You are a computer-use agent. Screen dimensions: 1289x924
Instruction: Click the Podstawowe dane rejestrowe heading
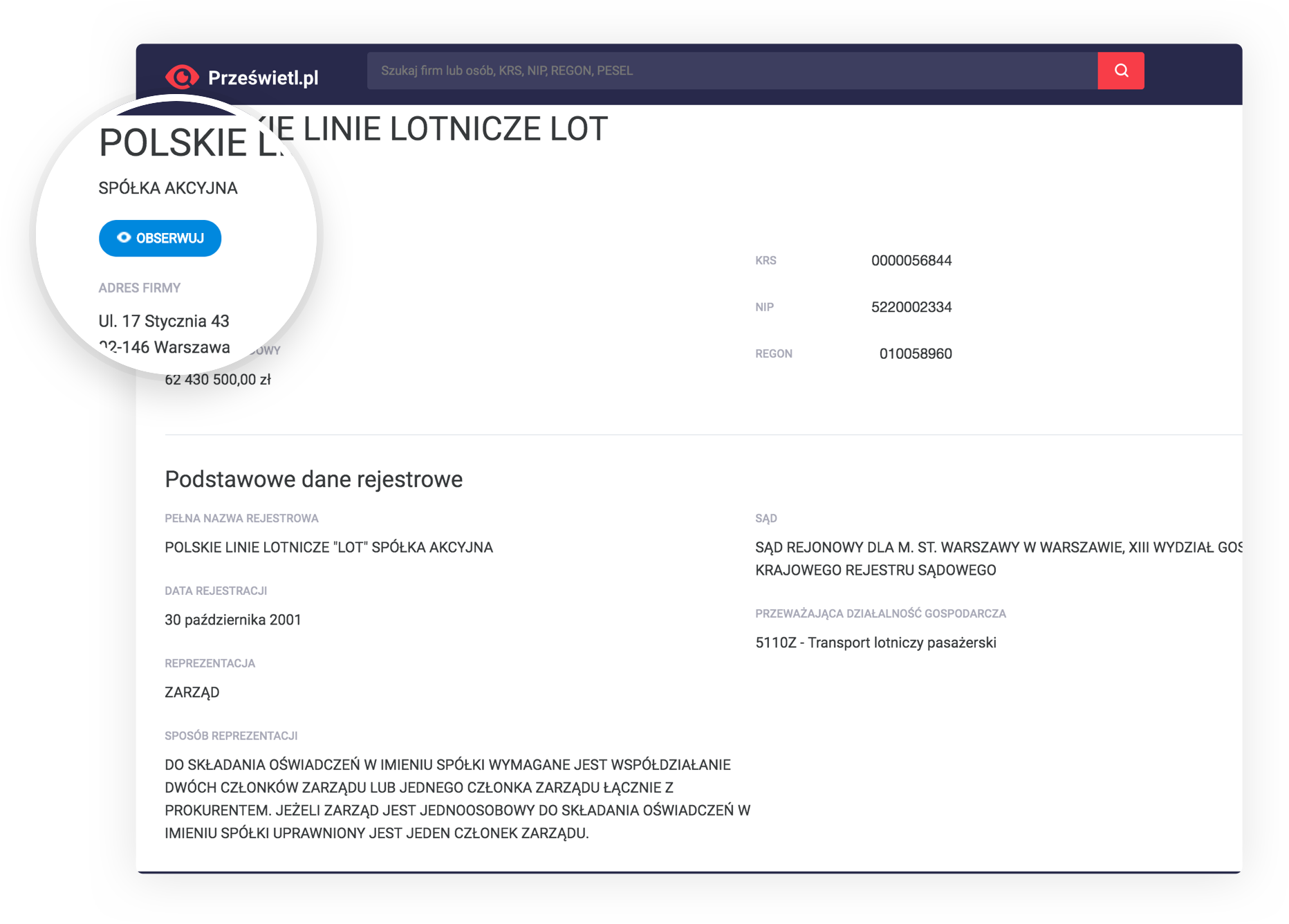coord(313,479)
